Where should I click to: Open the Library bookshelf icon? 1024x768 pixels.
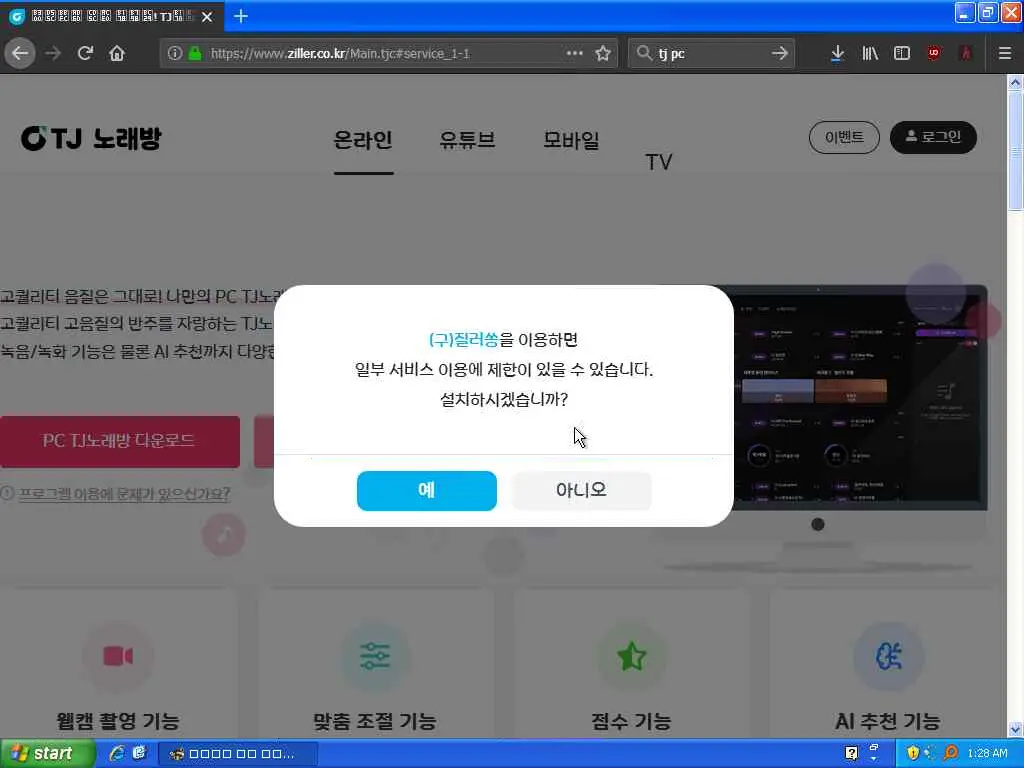click(x=870, y=53)
